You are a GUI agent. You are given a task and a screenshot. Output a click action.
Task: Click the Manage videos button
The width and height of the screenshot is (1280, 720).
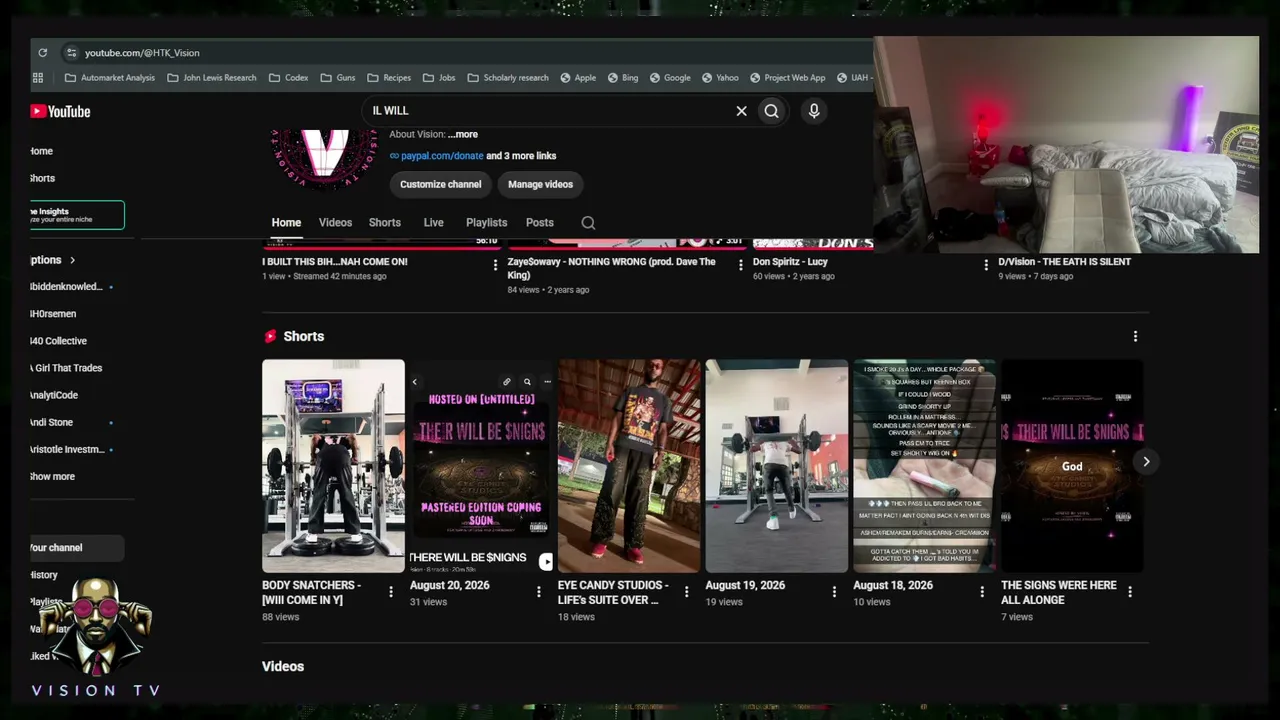click(540, 184)
